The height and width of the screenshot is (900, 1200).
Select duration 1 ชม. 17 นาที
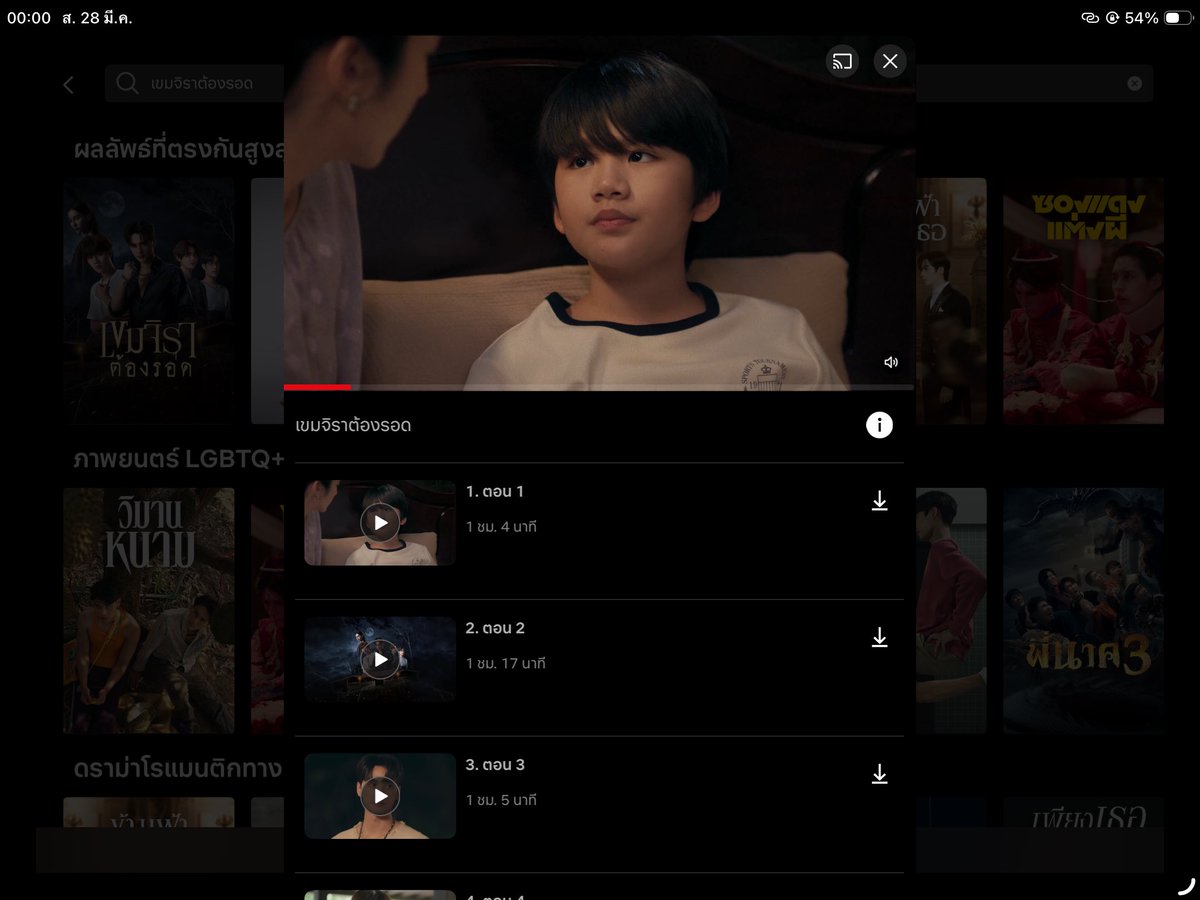506,664
